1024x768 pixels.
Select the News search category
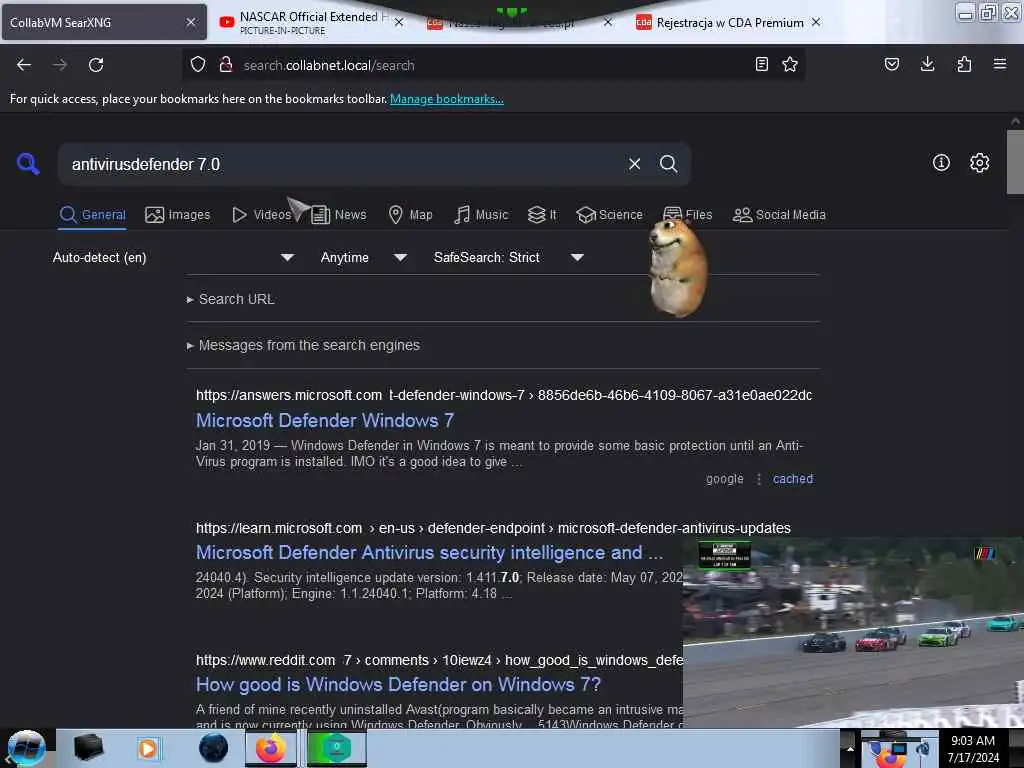click(x=338, y=214)
